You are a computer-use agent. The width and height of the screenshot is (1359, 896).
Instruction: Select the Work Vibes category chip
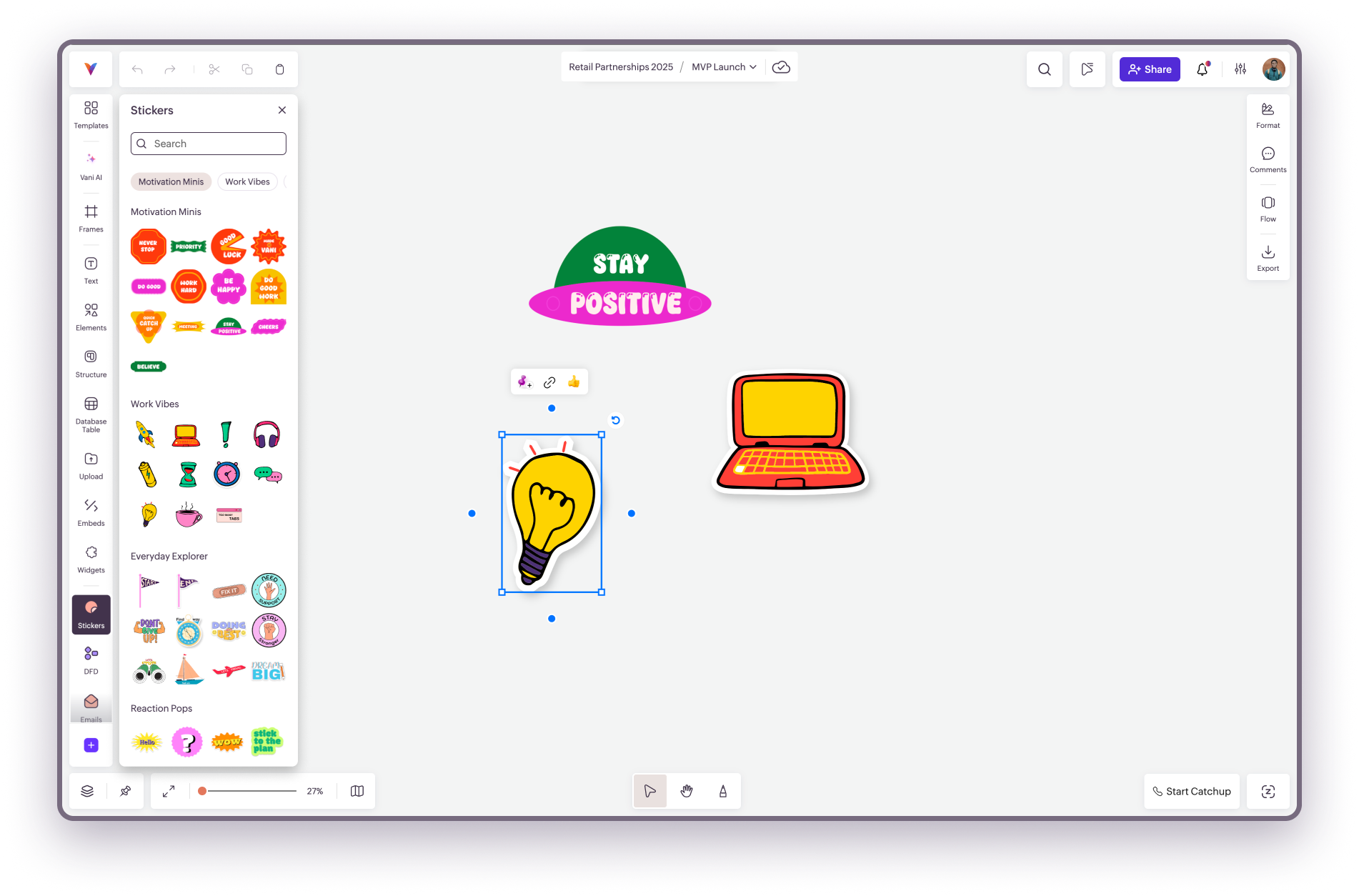tap(247, 181)
